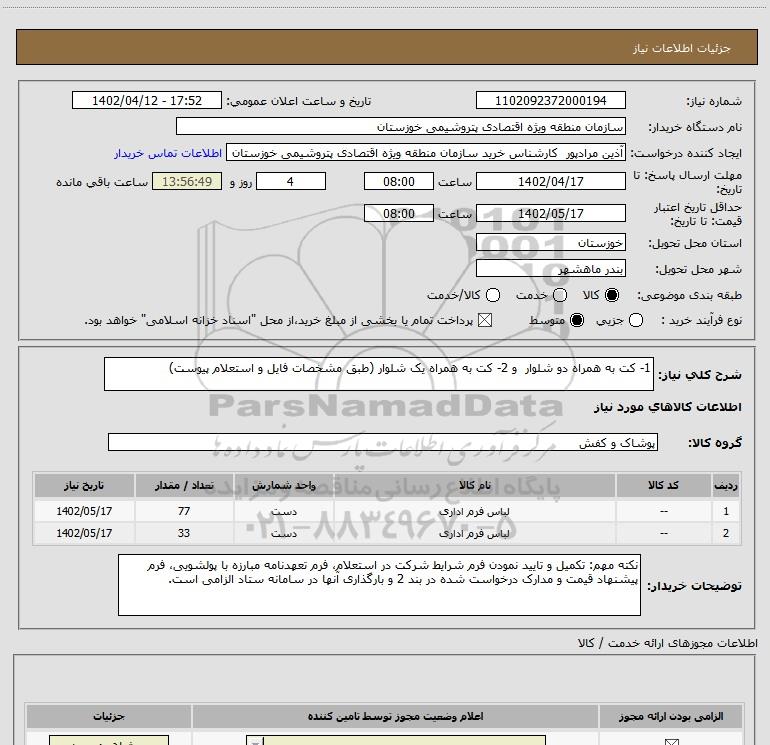This screenshot has height=745, width=770.
Task: Select the خدمت radio button
Action: pos(560,295)
